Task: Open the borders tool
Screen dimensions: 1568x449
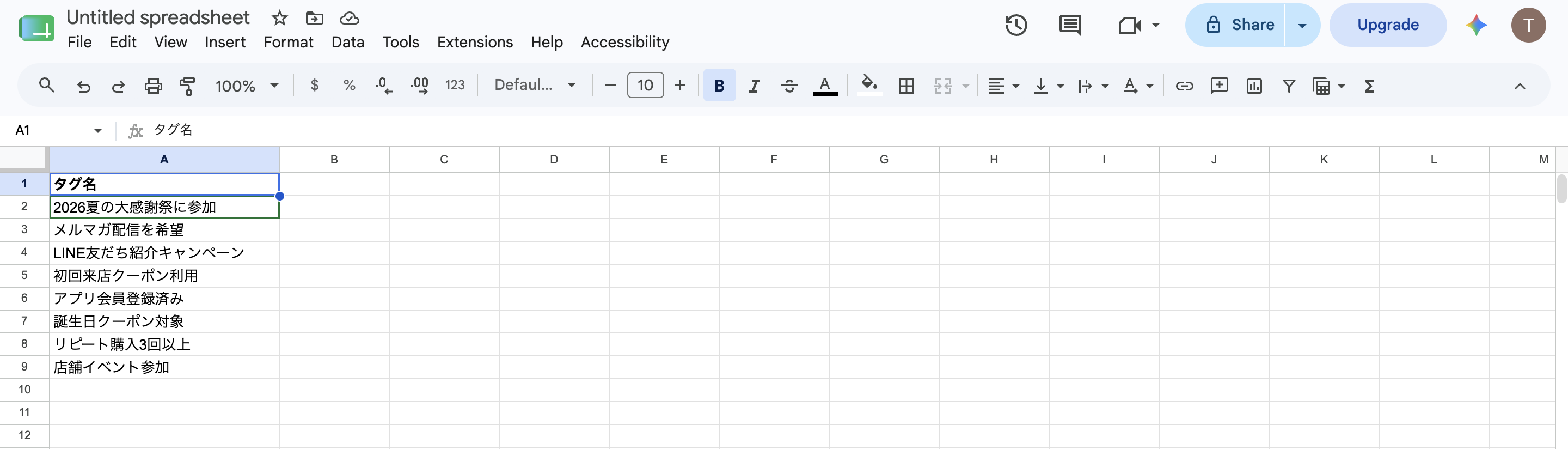Action: (x=906, y=86)
